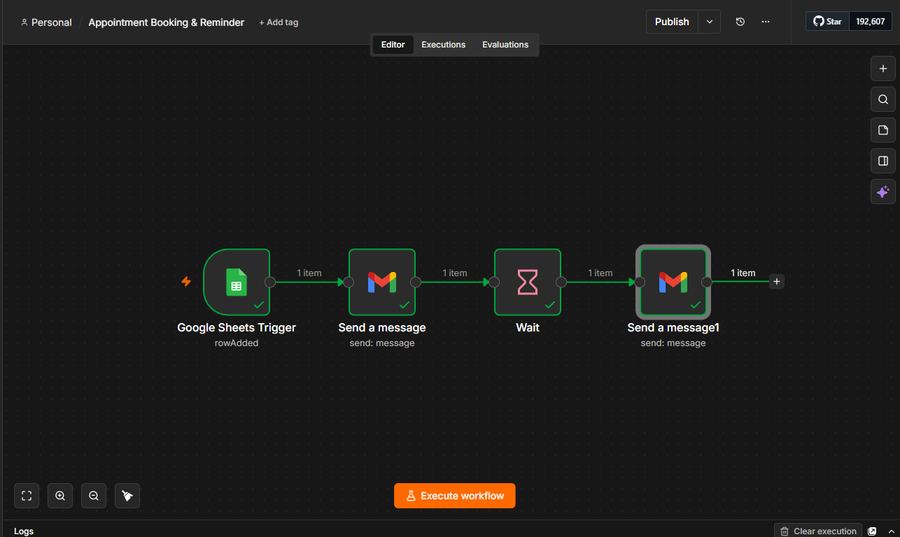Click Add tag link

(x=278, y=22)
